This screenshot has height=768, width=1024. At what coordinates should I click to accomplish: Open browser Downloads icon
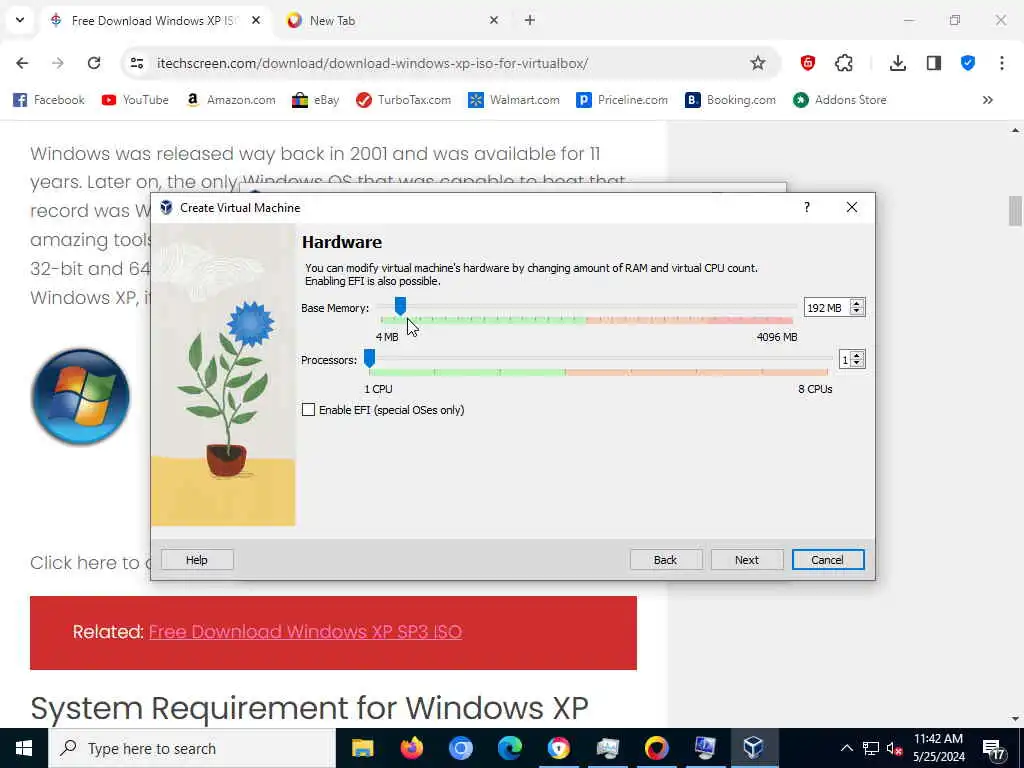pos(898,63)
